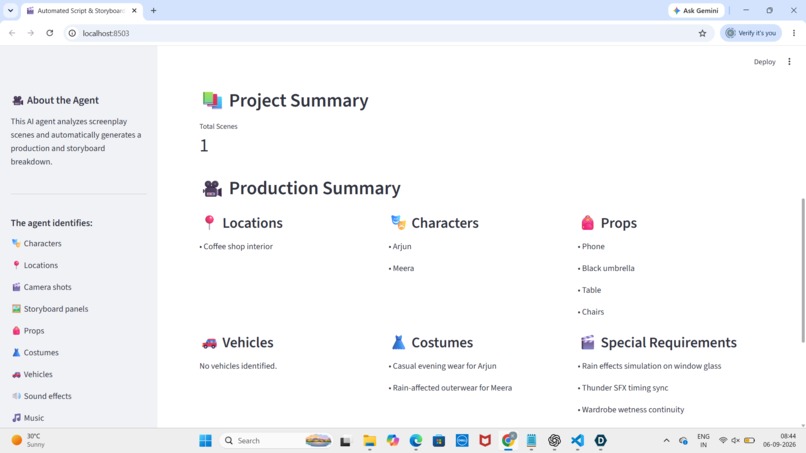The height and width of the screenshot is (453, 806).
Task: View site information icon in address bar
Action: coord(72,33)
